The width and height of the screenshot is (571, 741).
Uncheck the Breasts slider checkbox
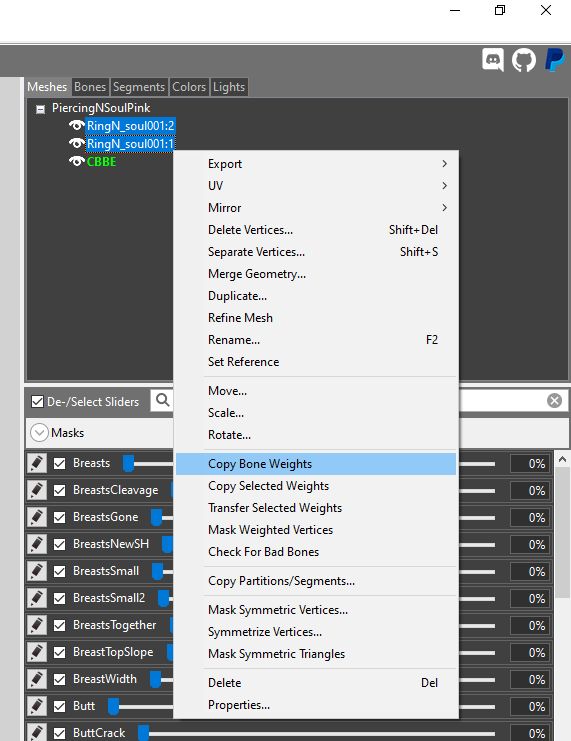pos(60,463)
